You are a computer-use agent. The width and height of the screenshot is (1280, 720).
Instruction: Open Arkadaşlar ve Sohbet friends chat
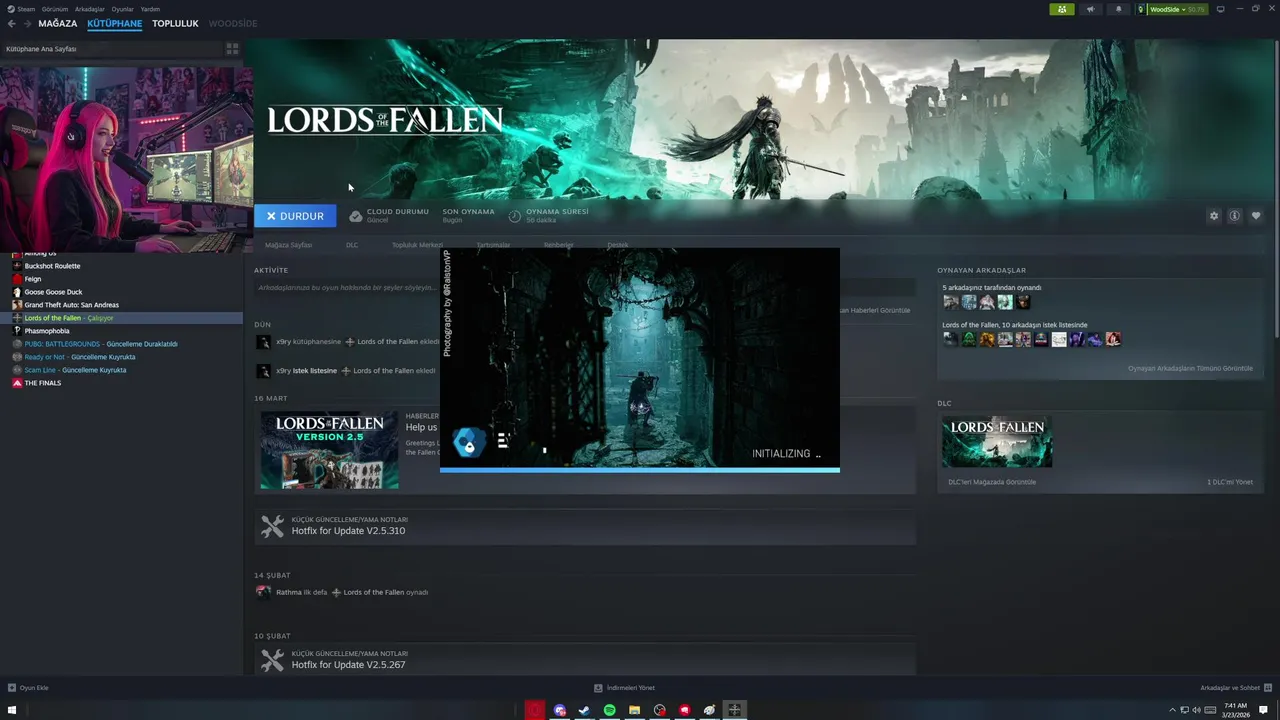(x=1235, y=688)
